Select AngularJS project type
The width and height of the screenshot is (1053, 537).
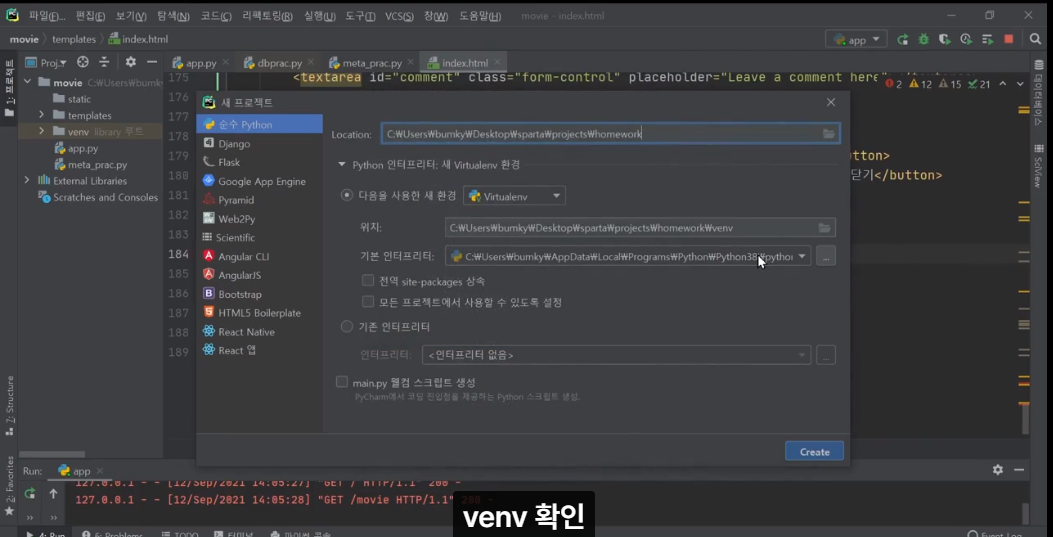click(259, 275)
